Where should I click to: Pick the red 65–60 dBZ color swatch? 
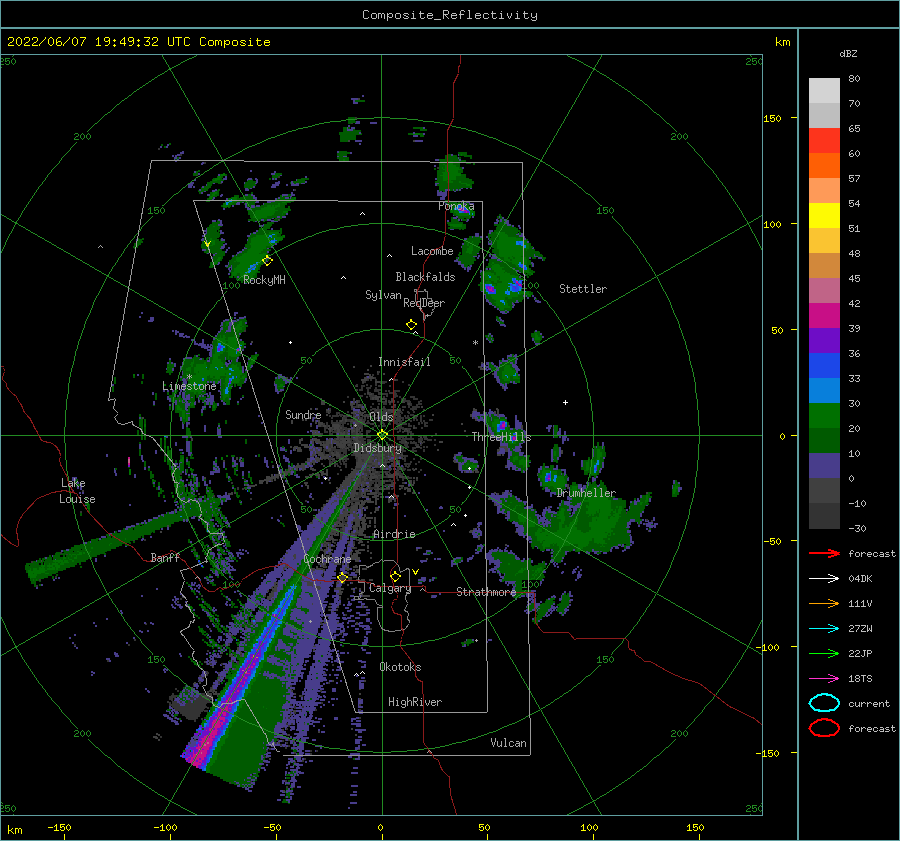(824, 141)
